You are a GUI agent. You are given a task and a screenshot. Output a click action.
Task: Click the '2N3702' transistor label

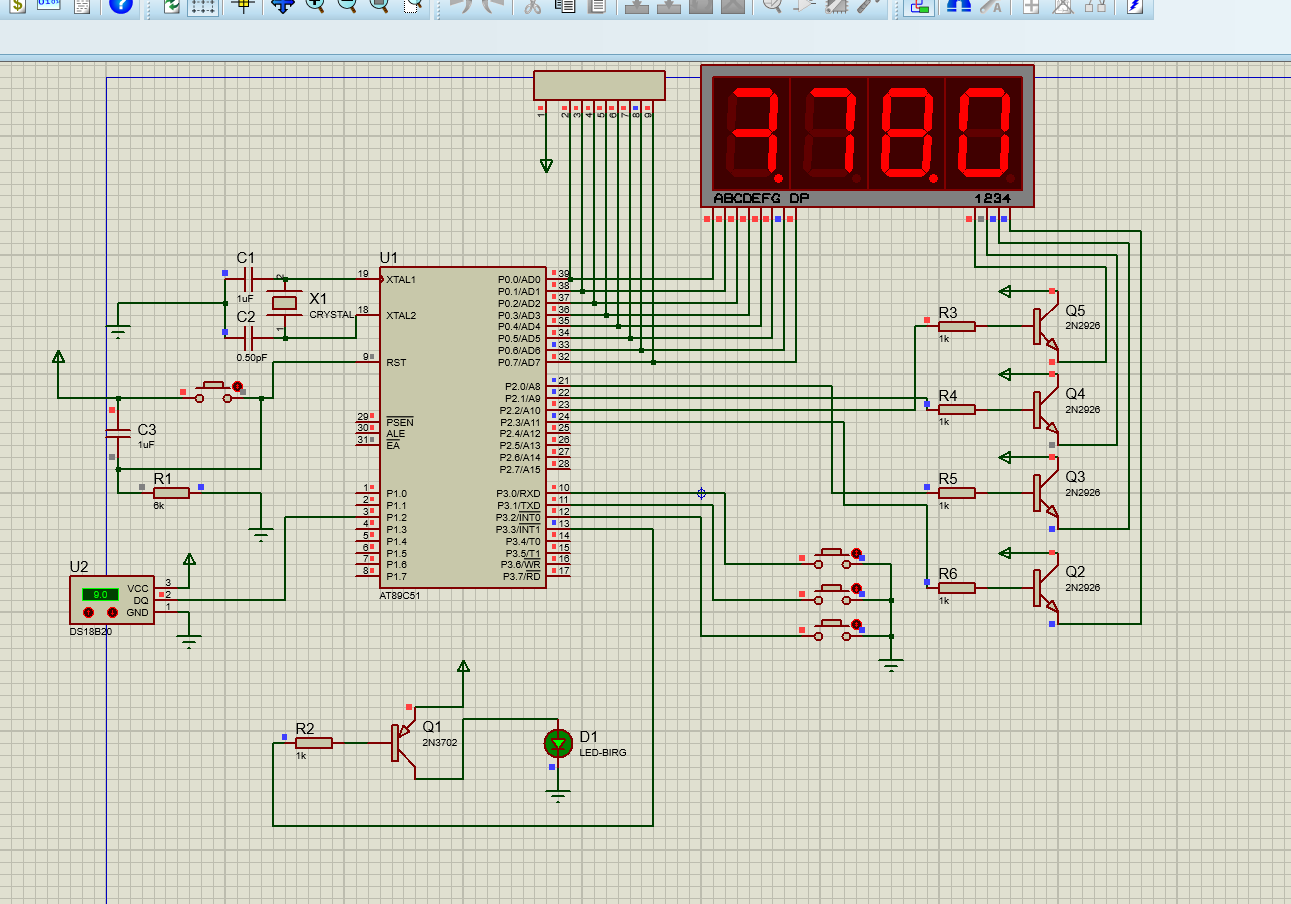click(439, 743)
